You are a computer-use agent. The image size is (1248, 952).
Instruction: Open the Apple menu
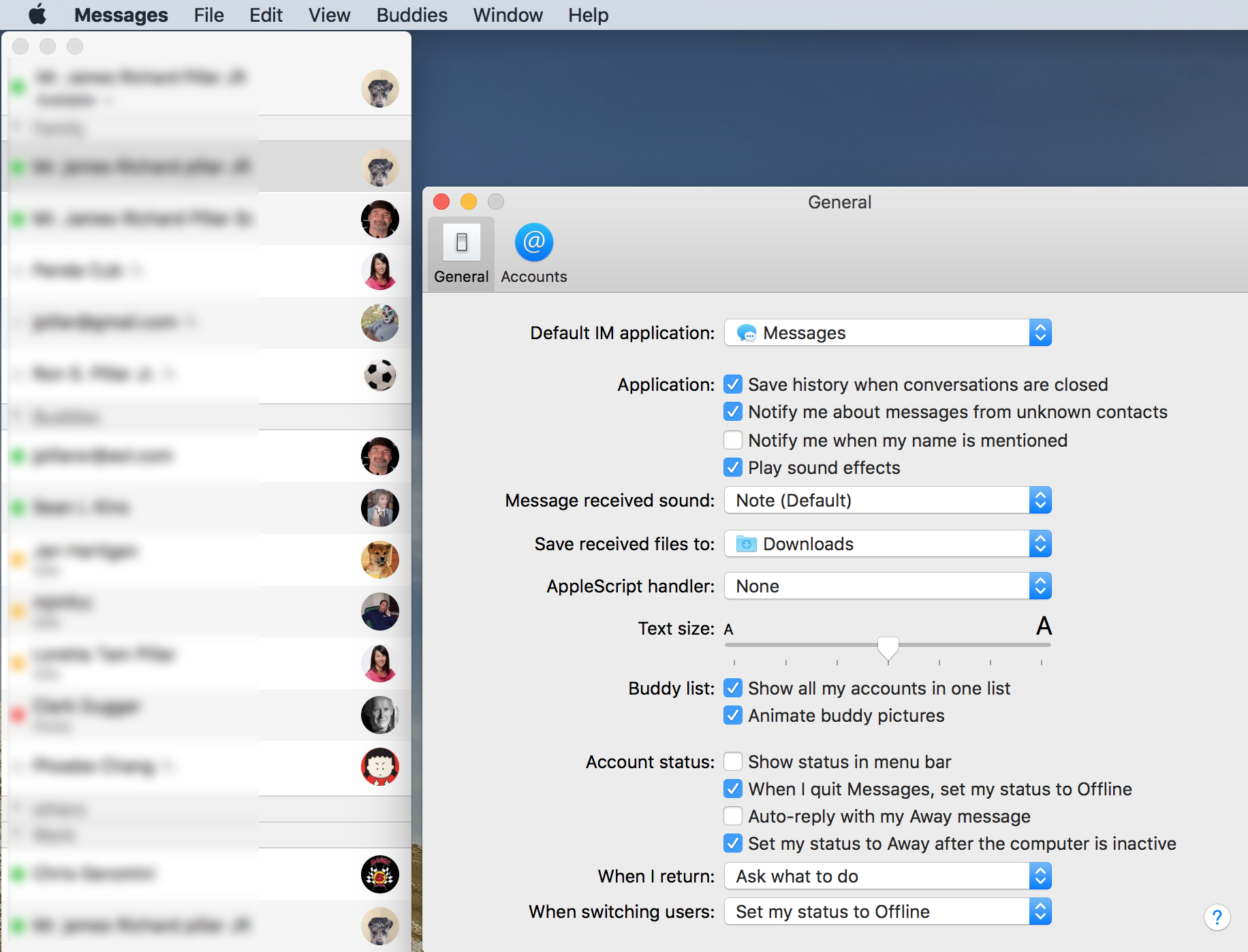point(38,14)
